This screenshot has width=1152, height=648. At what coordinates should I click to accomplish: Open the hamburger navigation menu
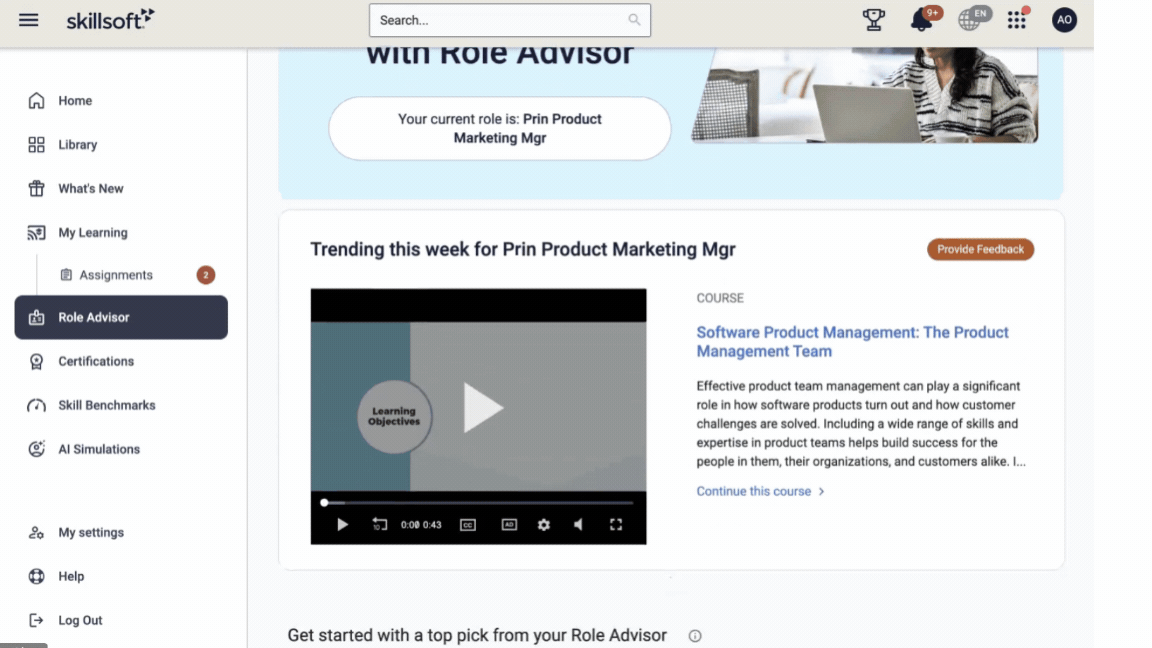click(29, 20)
